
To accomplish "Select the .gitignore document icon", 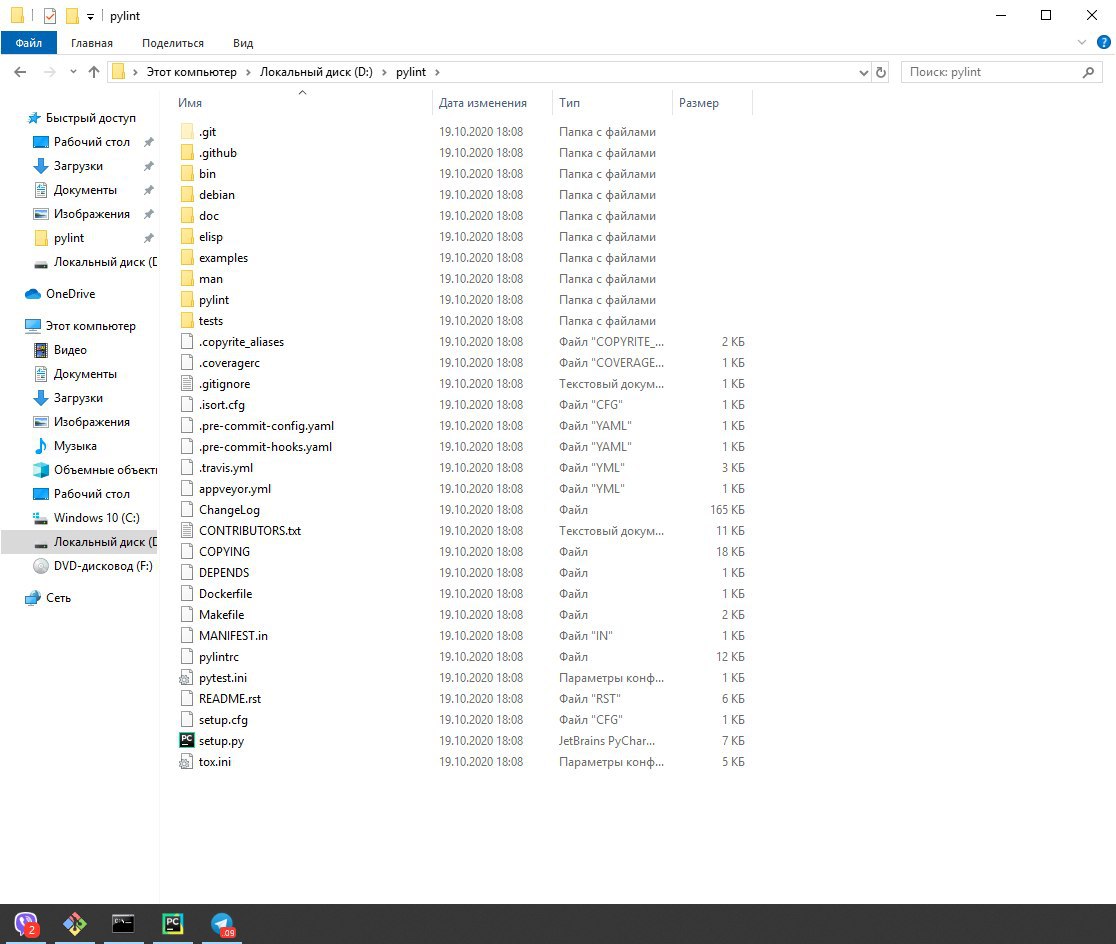I will [186, 384].
